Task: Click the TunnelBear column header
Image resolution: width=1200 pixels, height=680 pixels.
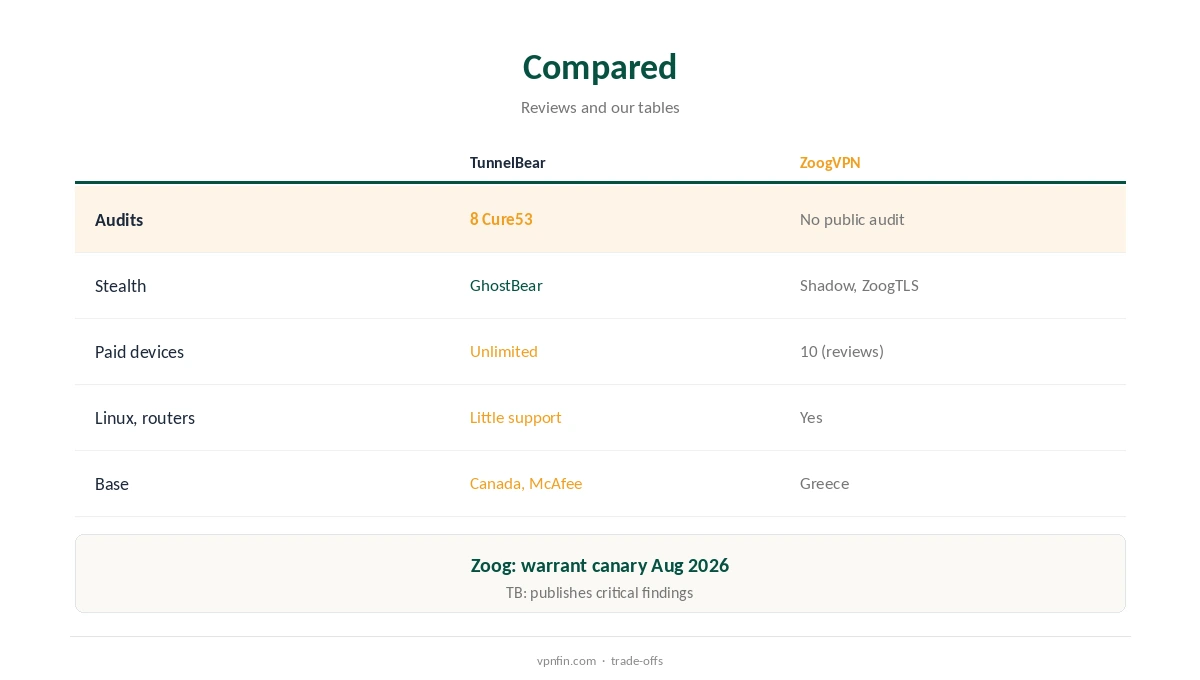Action: click(507, 163)
